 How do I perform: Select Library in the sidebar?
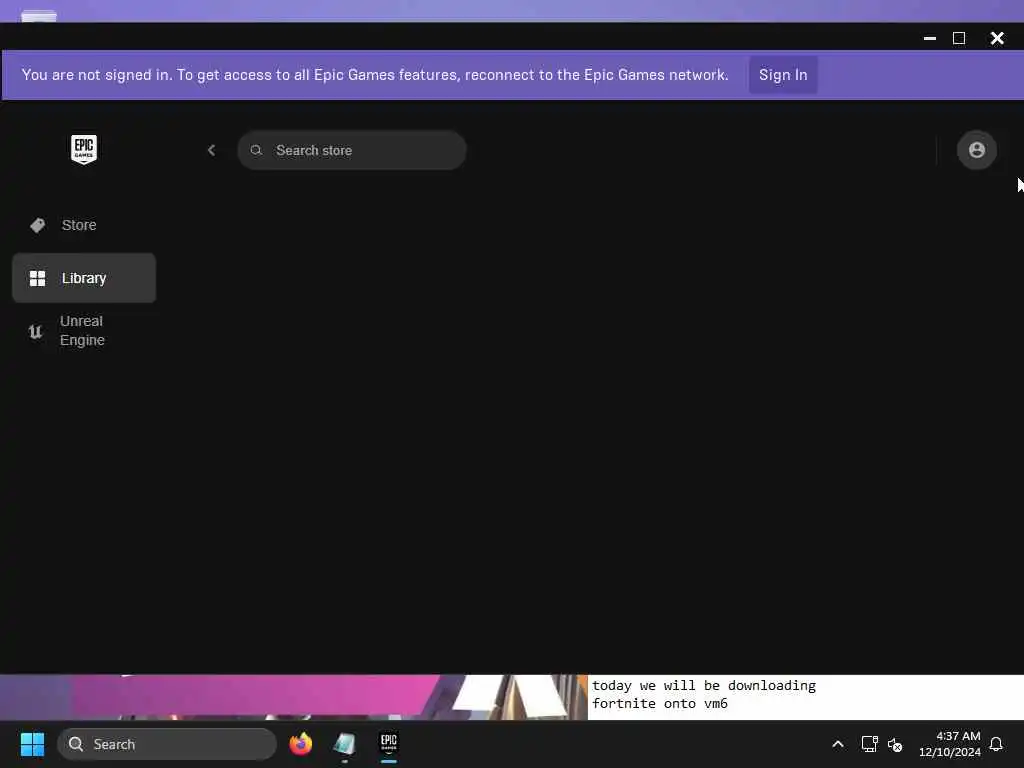[84, 278]
